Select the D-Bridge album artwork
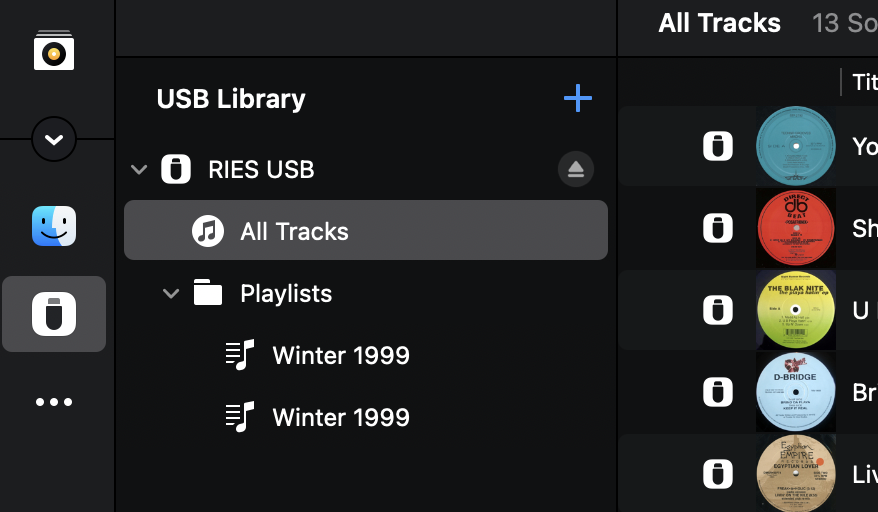 796,392
